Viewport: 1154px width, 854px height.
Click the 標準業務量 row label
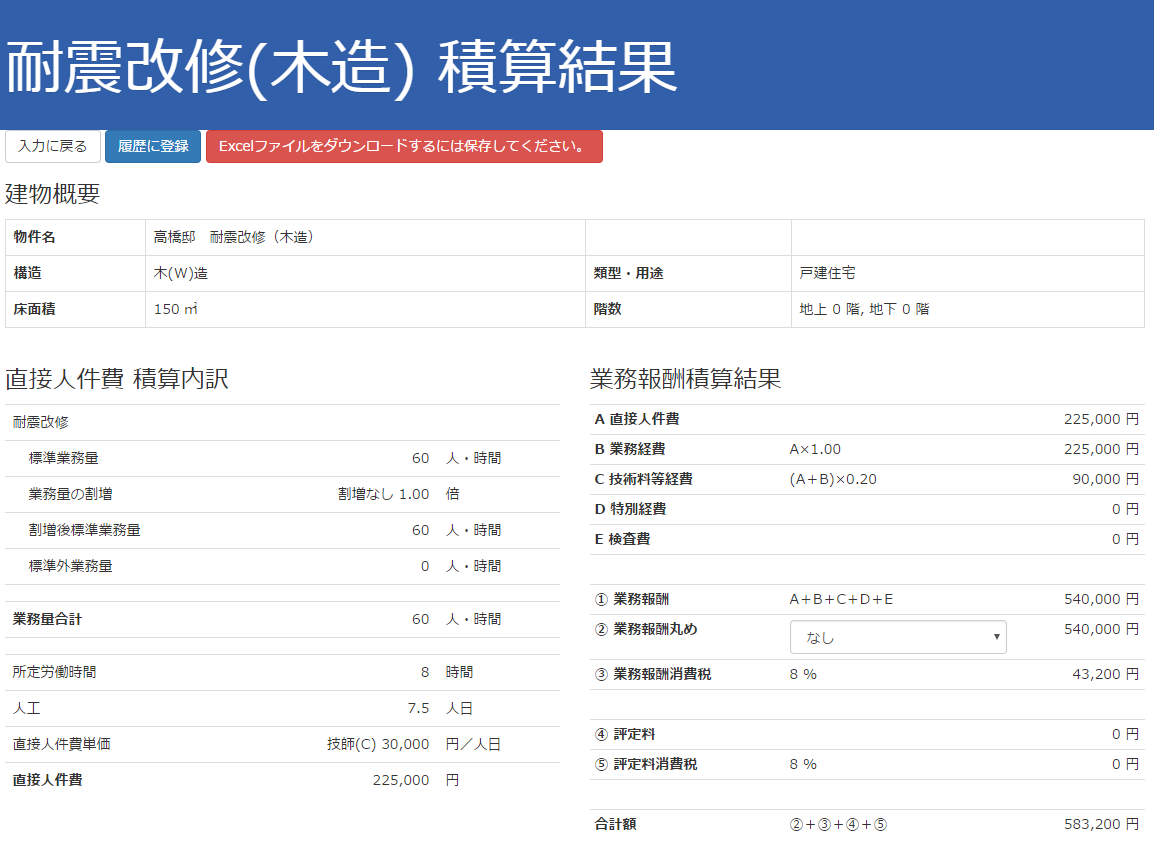click(x=63, y=458)
